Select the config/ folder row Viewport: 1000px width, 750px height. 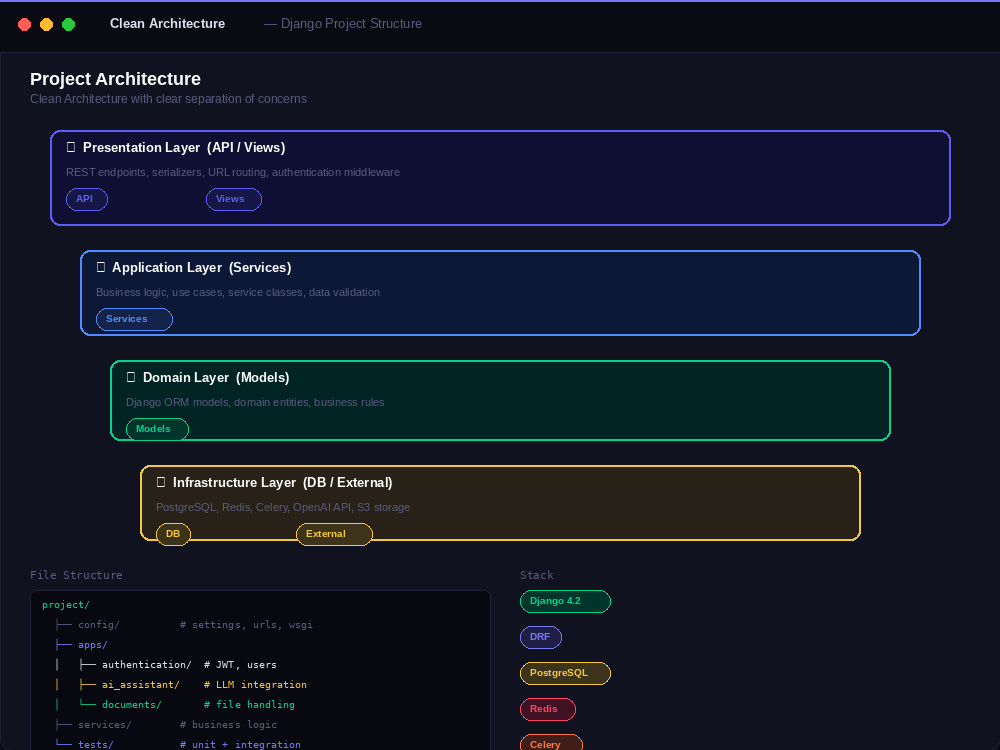pyautogui.click(x=260, y=624)
